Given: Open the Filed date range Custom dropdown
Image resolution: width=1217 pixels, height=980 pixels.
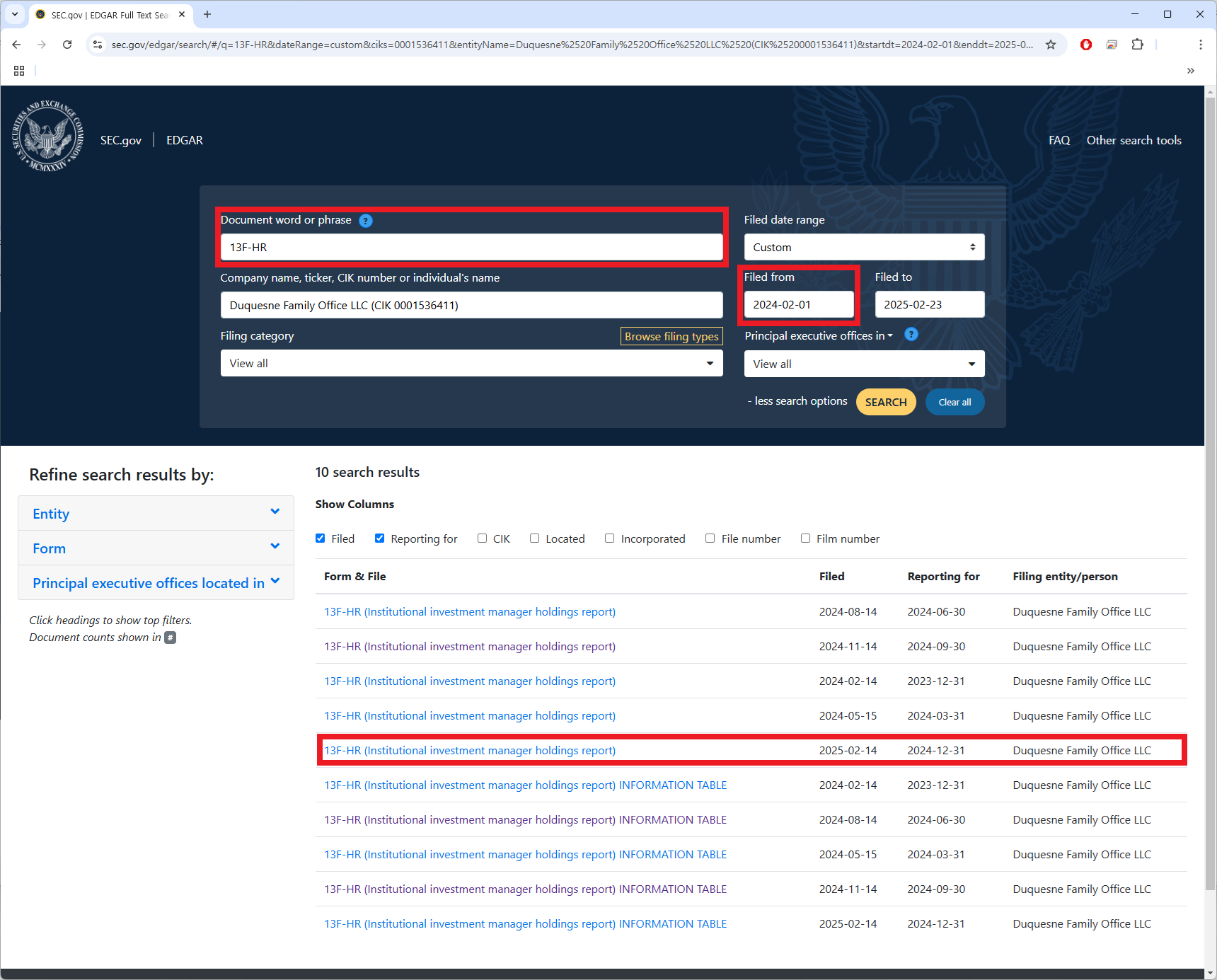Looking at the screenshot, I should (864, 248).
